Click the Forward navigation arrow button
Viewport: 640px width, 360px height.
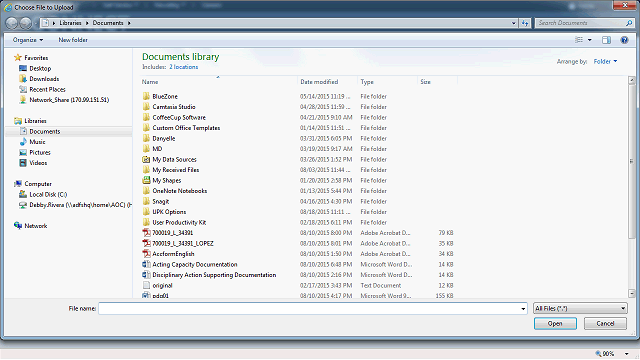pyautogui.click(x=26, y=23)
